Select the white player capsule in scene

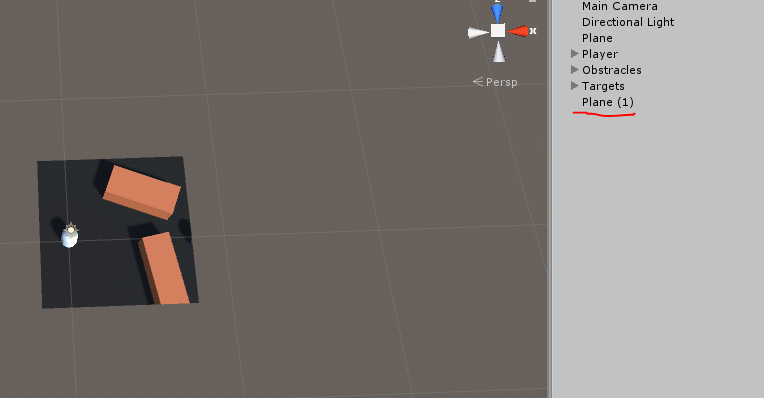(x=69, y=239)
